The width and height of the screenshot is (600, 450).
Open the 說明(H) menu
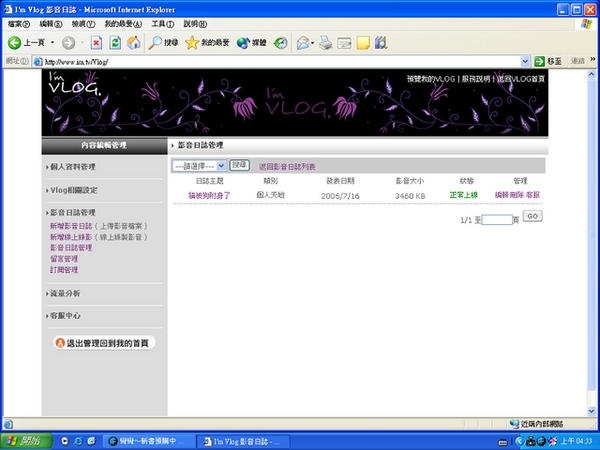195,24
